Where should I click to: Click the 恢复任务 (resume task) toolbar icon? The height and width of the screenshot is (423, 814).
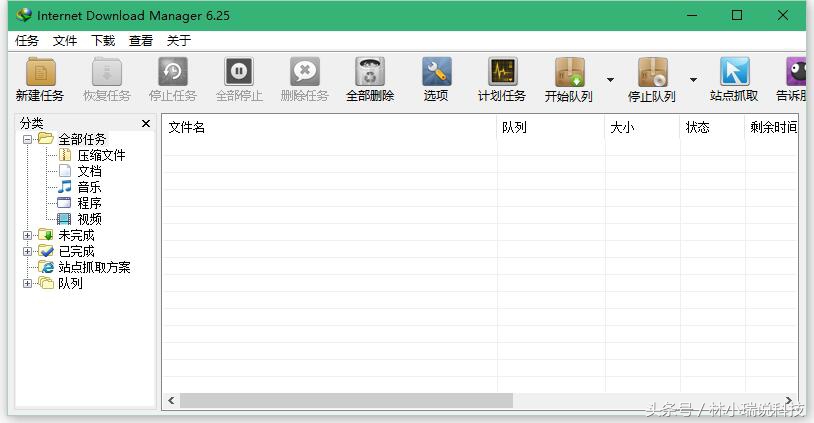tap(106, 73)
